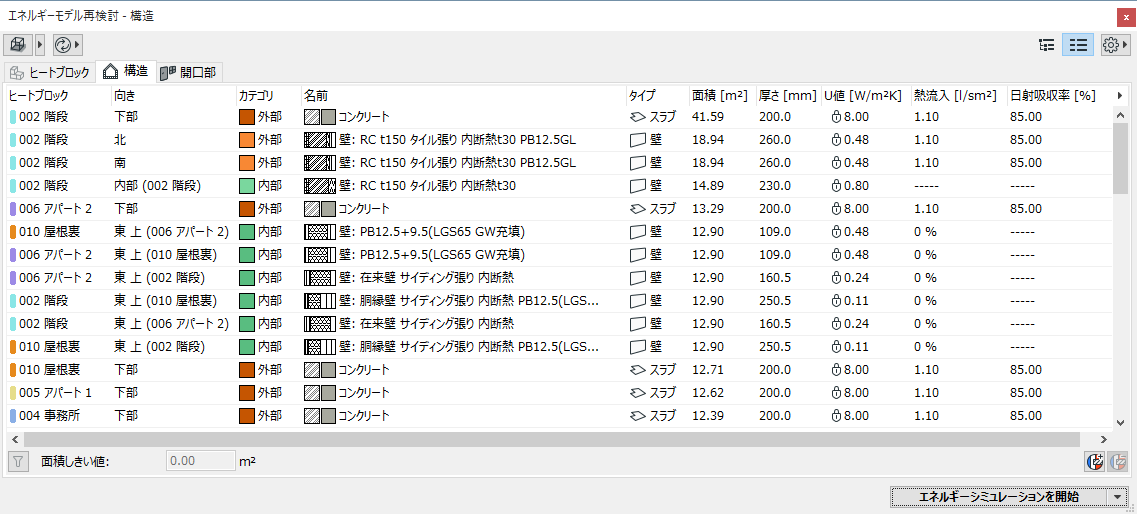Click the horizontal scrollbar left arrow
1137x514 pixels.
15,439
